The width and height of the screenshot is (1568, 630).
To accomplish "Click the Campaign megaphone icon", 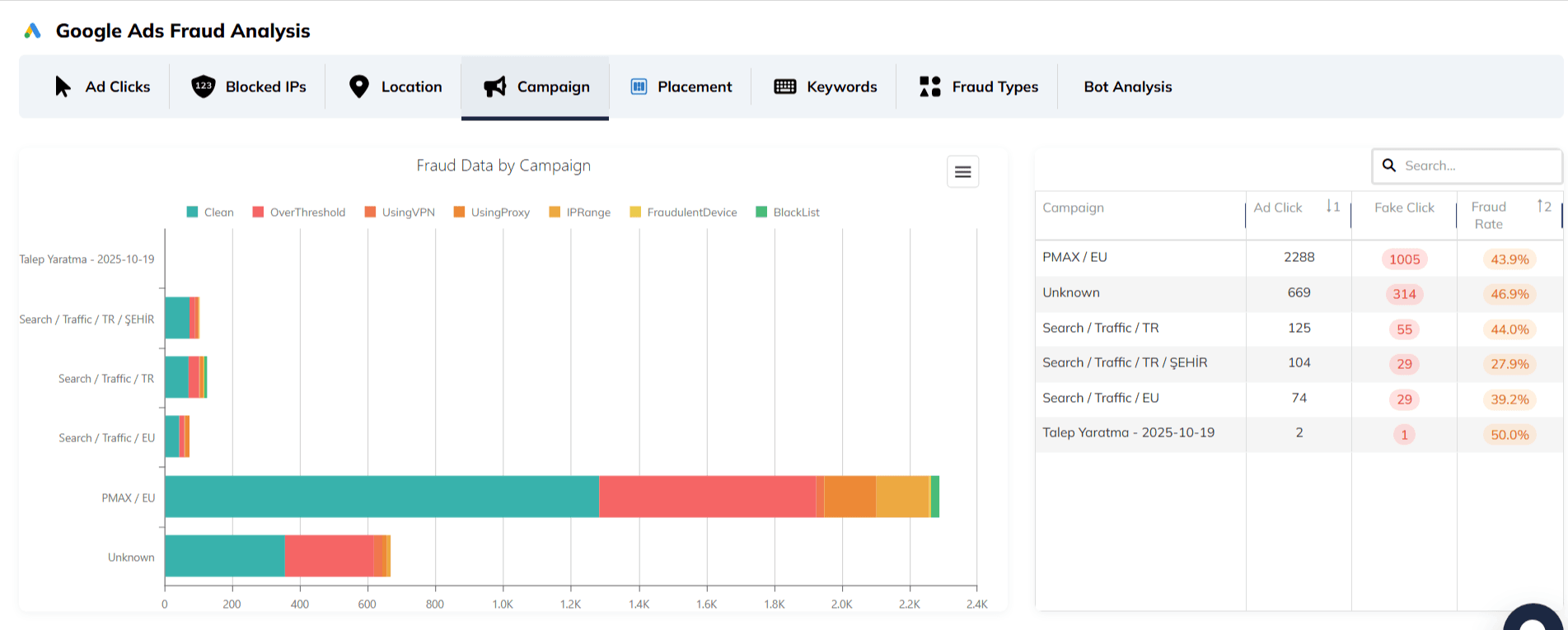I will coord(494,86).
